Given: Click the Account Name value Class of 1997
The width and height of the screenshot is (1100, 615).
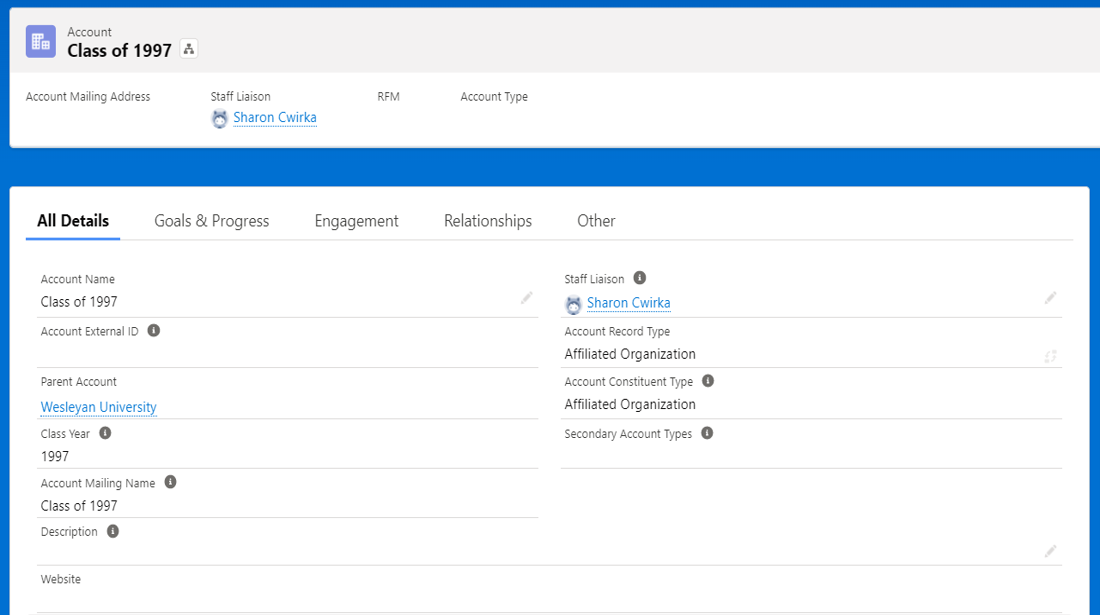Looking at the screenshot, I should click(x=79, y=302).
